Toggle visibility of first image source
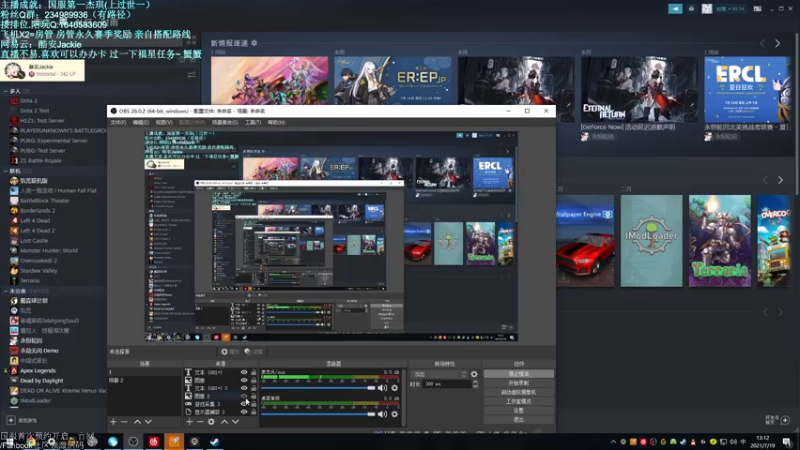 (x=244, y=380)
